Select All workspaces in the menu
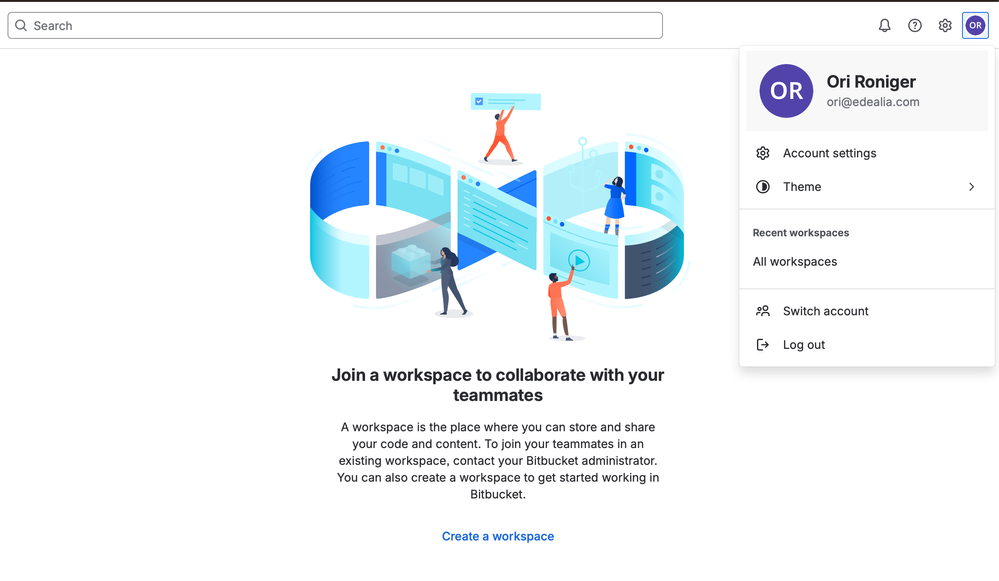The width and height of the screenshot is (999, 581). (866, 262)
